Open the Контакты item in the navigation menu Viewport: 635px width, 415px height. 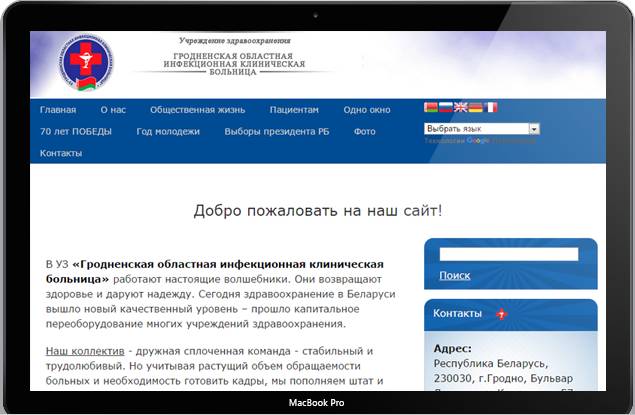click(61, 153)
